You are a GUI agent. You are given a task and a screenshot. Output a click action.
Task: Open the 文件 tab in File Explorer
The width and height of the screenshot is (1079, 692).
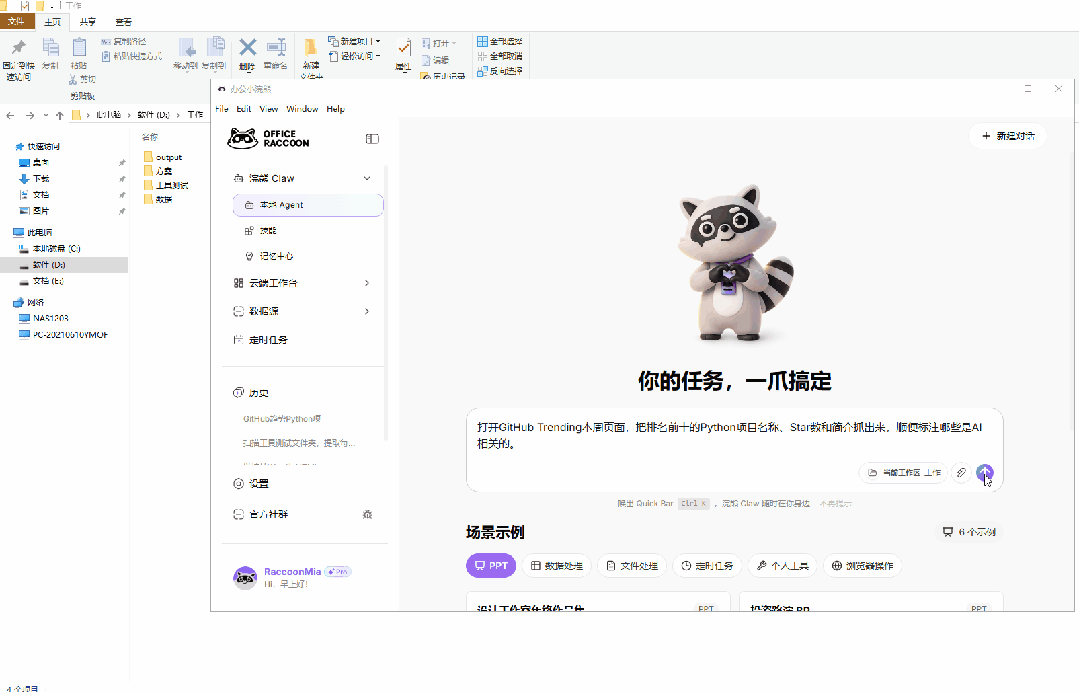pyautogui.click(x=17, y=21)
